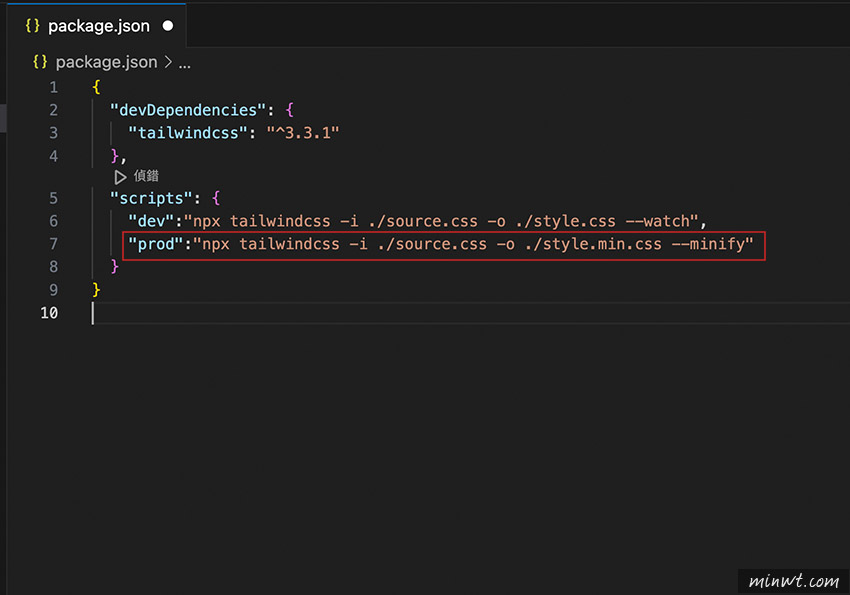The width and height of the screenshot is (850, 595).
Task: Click the "^3.3.1" version string
Action: coord(302,133)
